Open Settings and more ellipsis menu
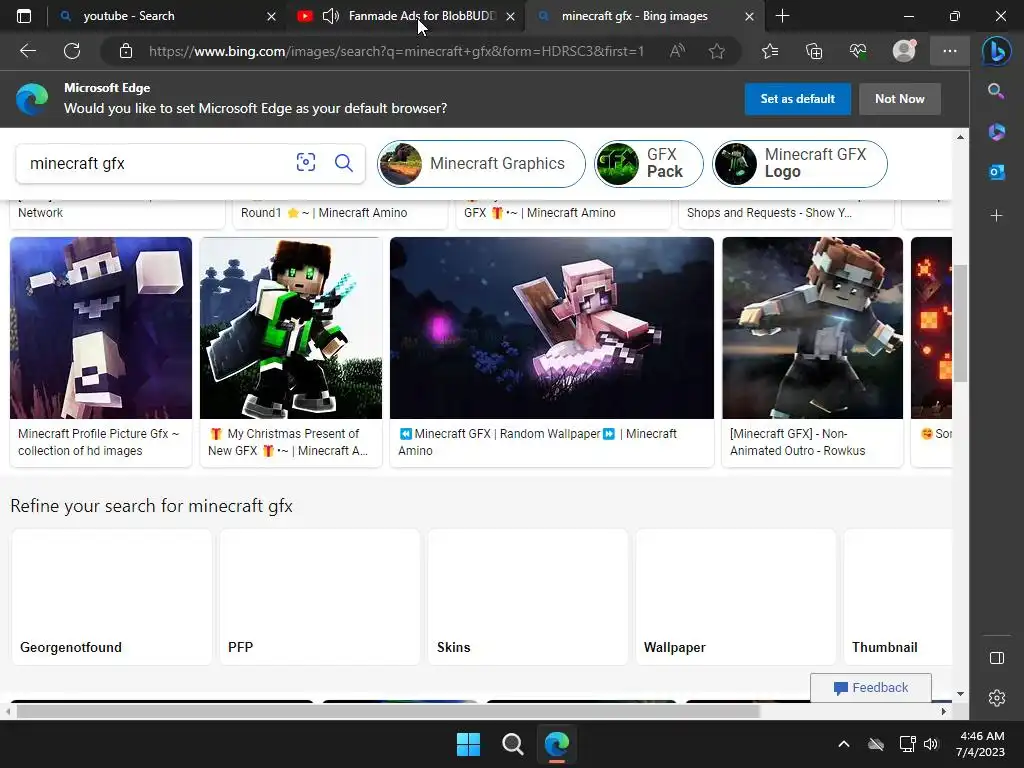The image size is (1024, 768). (950, 51)
